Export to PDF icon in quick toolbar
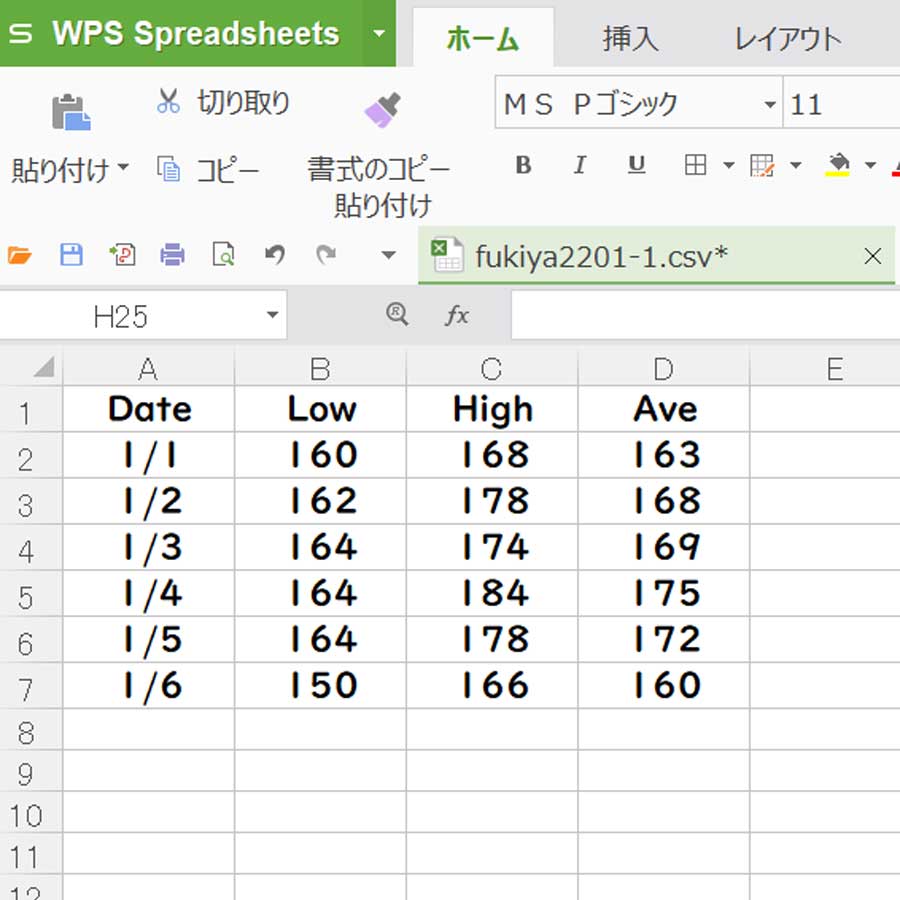The height and width of the screenshot is (900, 900). pos(122,254)
